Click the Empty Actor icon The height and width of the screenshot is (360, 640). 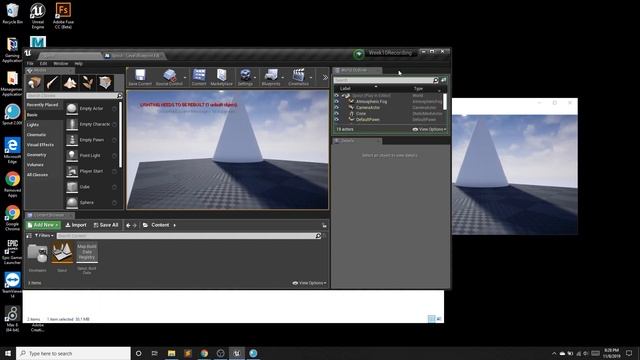coord(72,109)
